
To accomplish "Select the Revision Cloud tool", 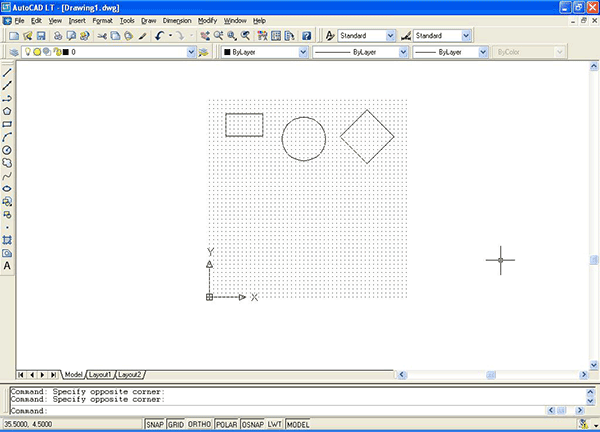I will coord(7,163).
